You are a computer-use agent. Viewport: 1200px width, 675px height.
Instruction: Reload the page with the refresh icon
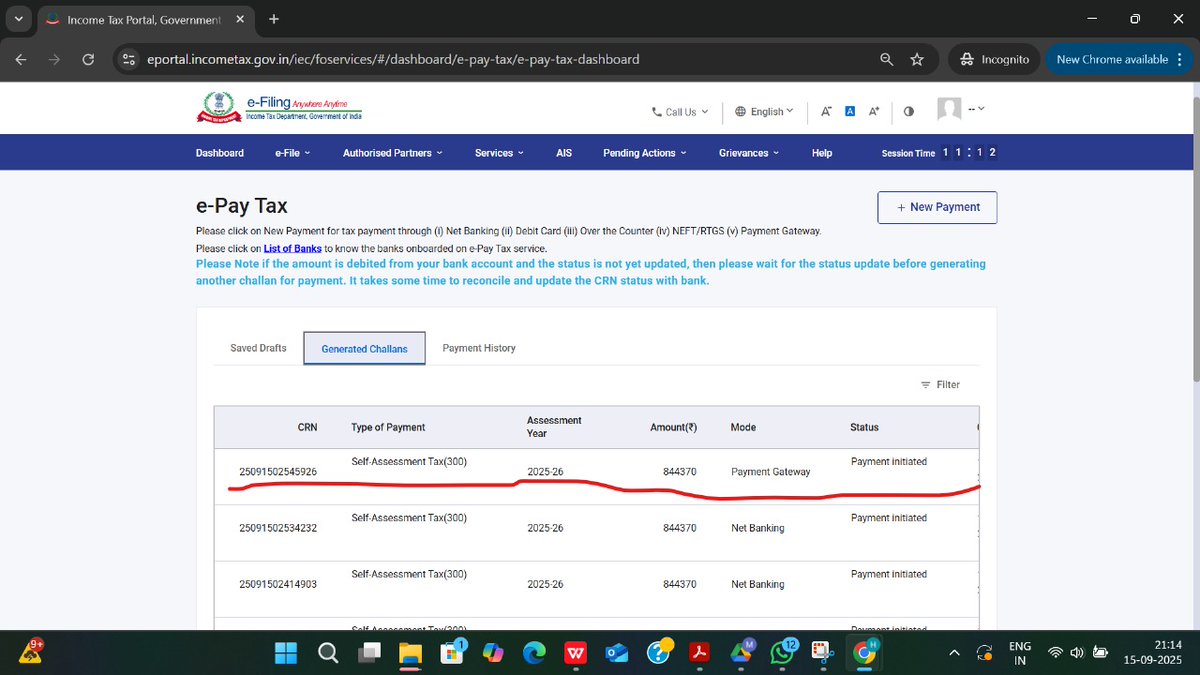click(88, 60)
